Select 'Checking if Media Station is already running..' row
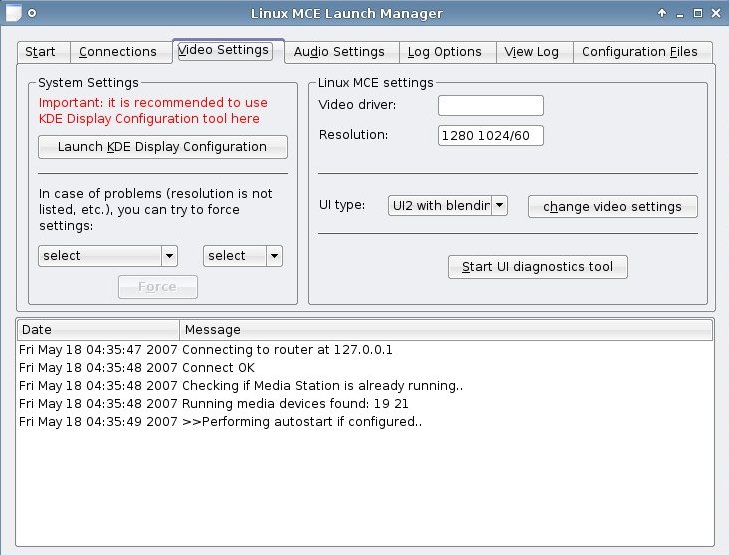Viewport: 729px width, 555px height. [x=365, y=386]
